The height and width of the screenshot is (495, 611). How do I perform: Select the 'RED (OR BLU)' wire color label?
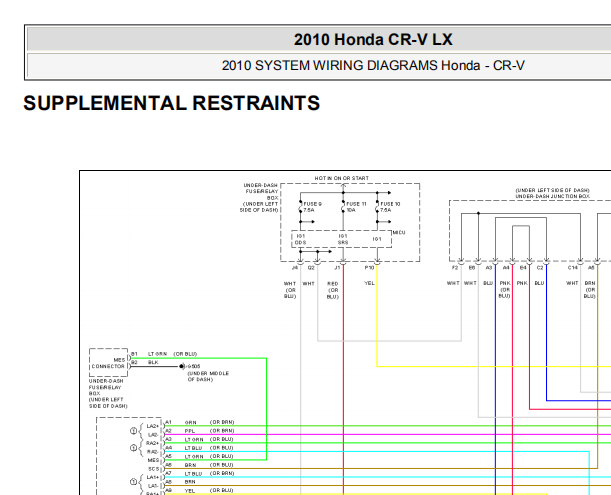[332, 290]
